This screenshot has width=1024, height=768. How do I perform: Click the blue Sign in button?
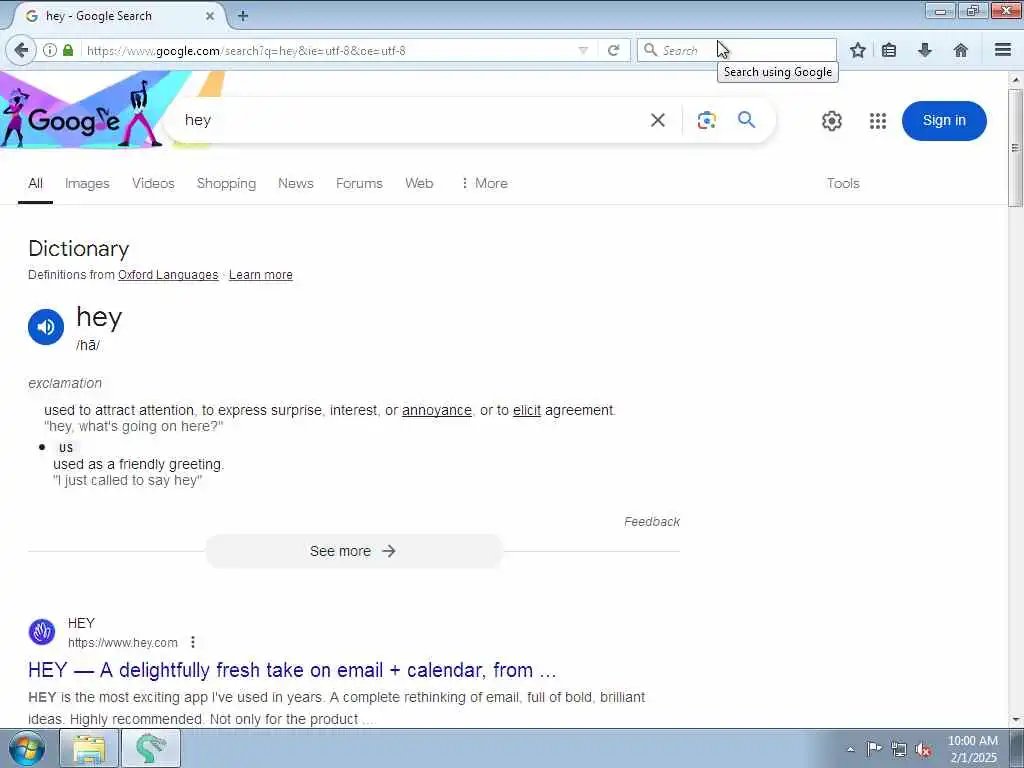pos(944,121)
